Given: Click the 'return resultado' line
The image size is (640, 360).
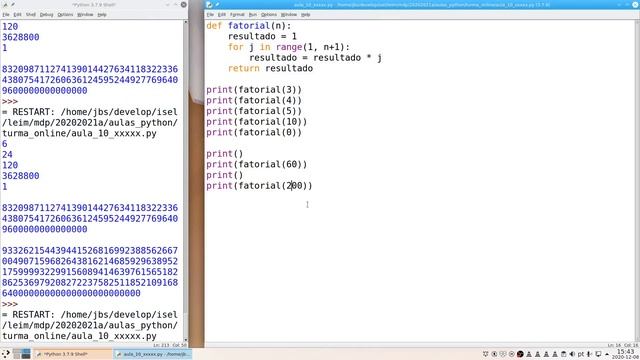Looking at the screenshot, I should [x=270, y=68].
